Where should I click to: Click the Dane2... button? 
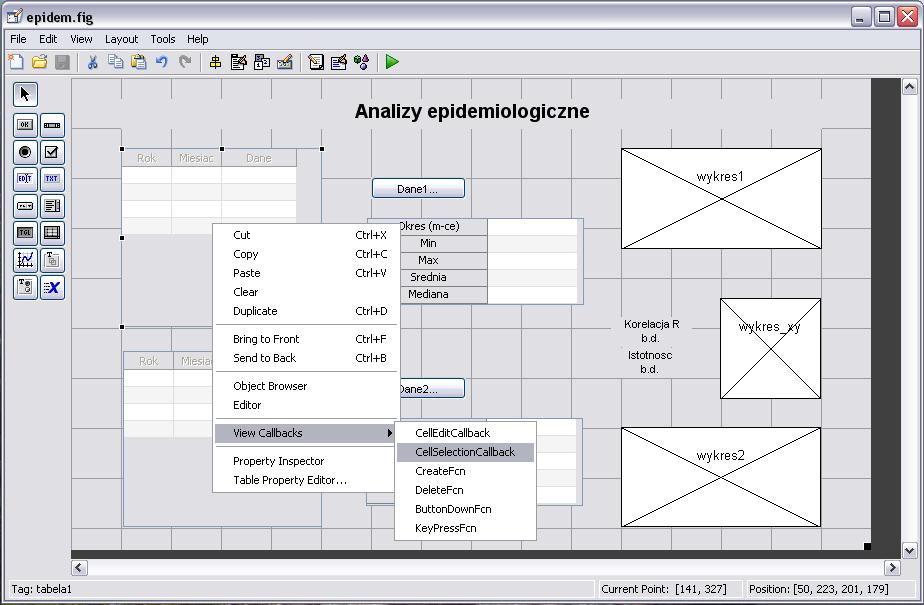[432, 389]
